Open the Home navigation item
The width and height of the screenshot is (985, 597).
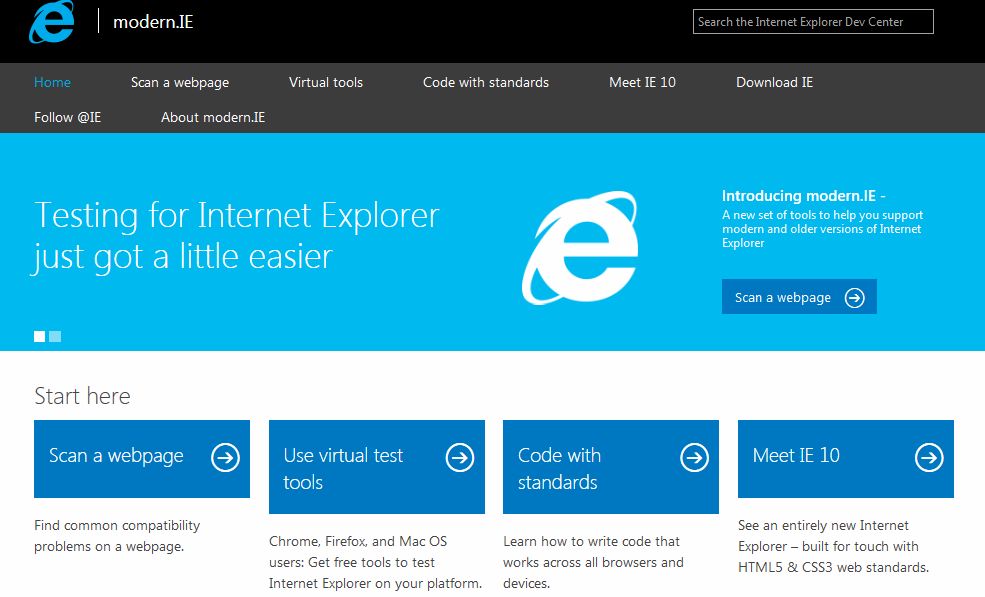pos(52,82)
